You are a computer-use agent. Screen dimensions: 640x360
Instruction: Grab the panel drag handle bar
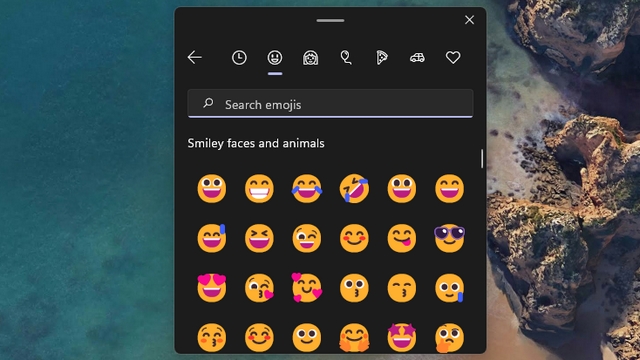coord(330,20)
